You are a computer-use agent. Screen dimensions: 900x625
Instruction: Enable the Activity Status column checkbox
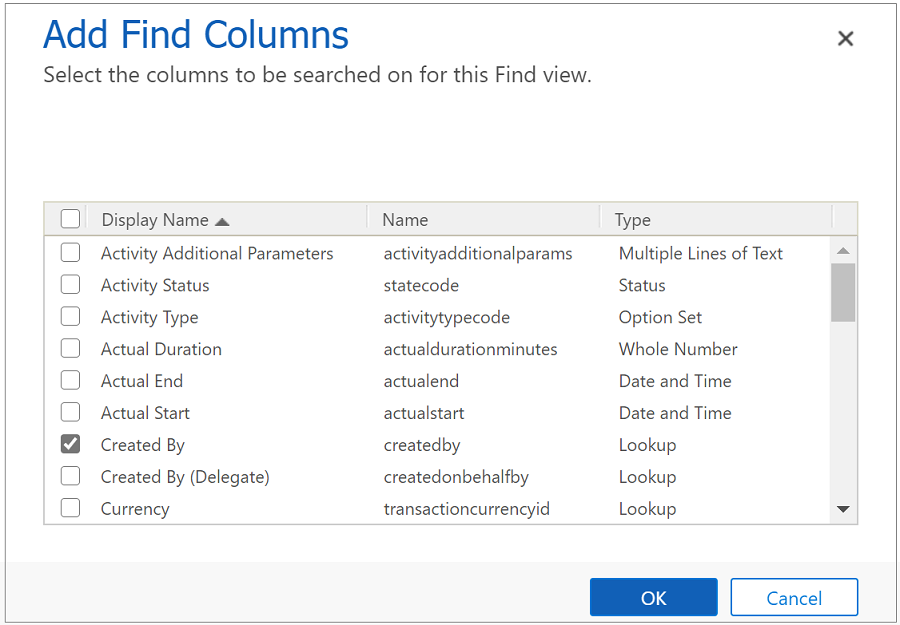(71, 285)
